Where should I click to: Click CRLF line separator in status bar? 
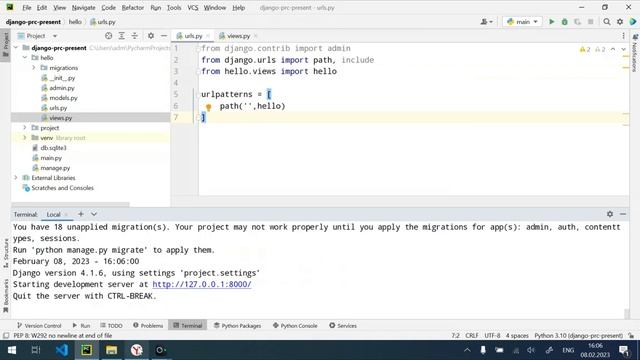click(x=471, y=336)
